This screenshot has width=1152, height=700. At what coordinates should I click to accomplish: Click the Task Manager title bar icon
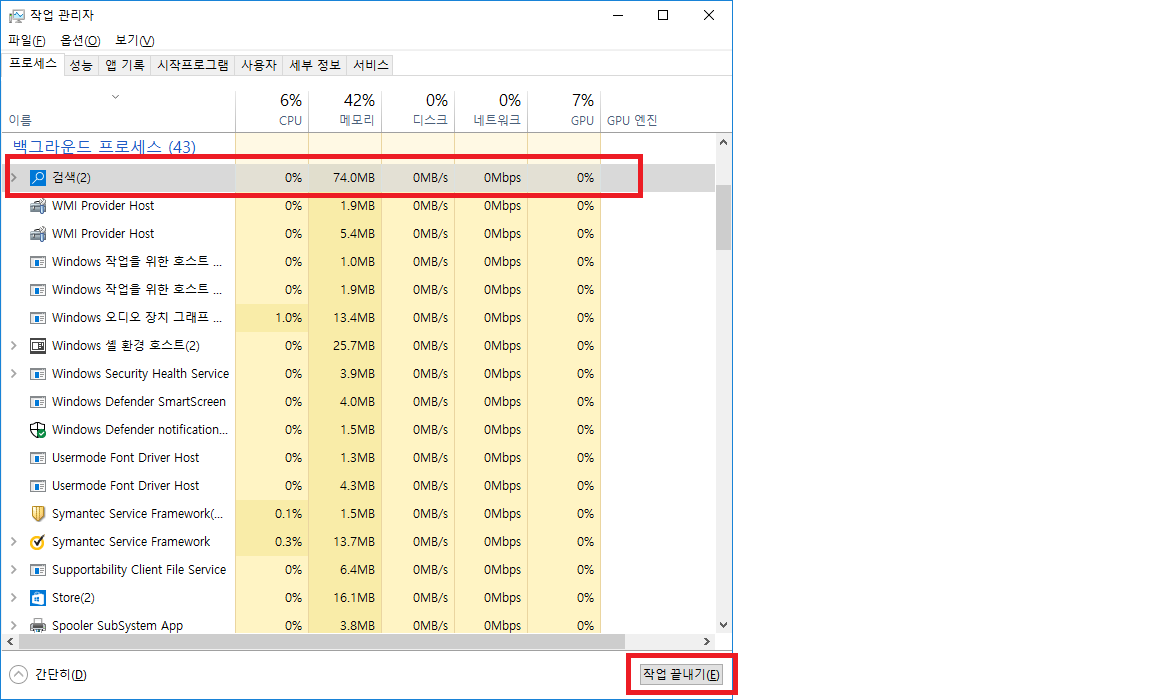tap(16, 15)
